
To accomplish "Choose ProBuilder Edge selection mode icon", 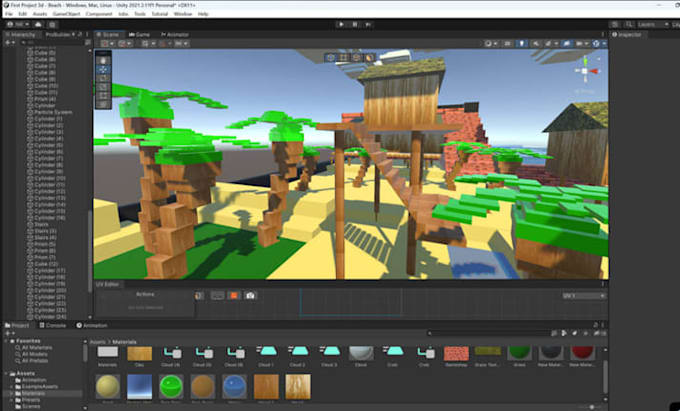I will click(356, 57).
